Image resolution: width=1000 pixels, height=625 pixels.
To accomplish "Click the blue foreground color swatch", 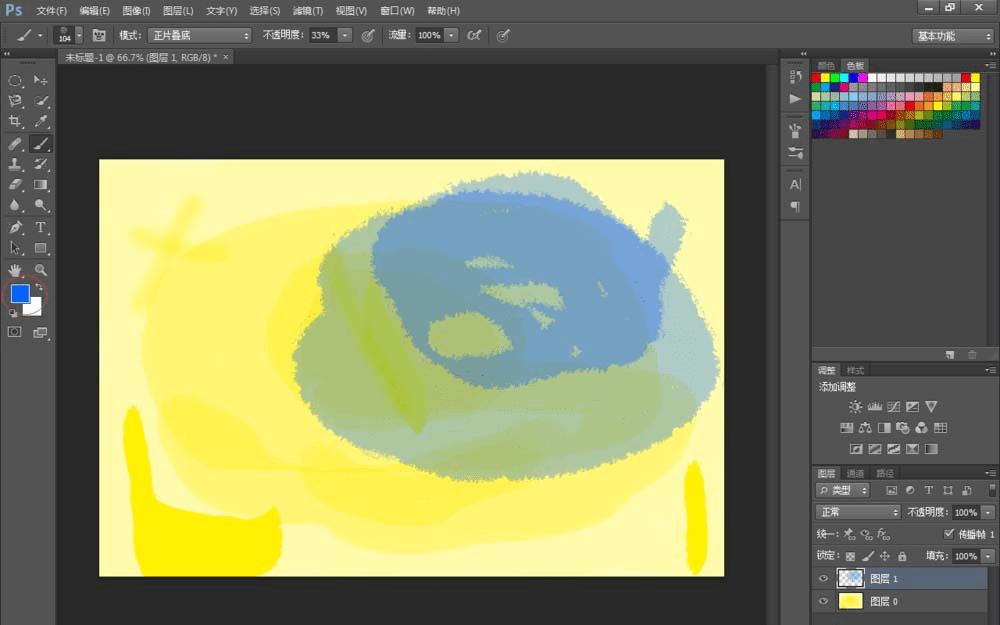I will tap(20, 293).
